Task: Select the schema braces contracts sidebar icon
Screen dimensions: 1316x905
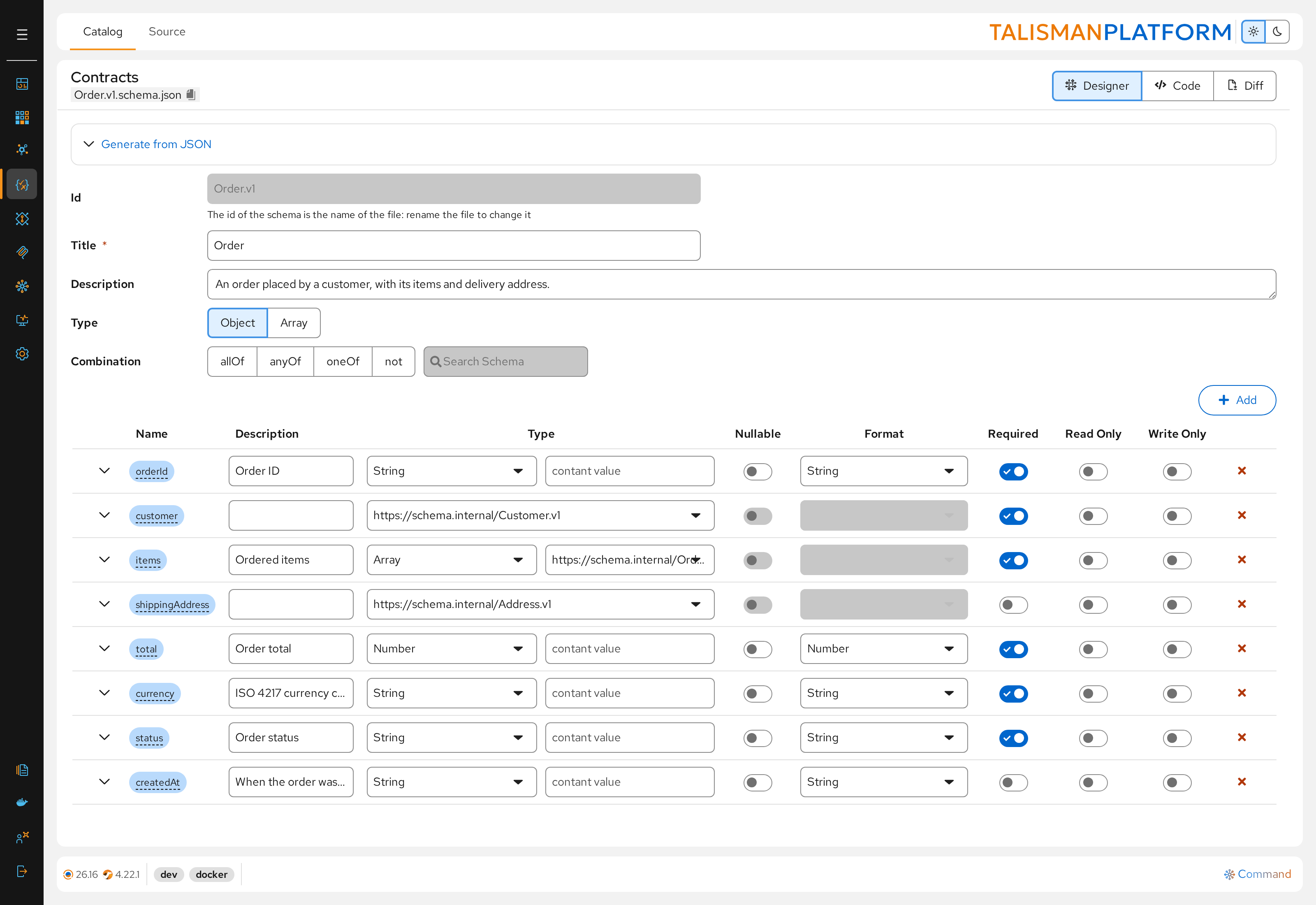Action: point(21,184)
